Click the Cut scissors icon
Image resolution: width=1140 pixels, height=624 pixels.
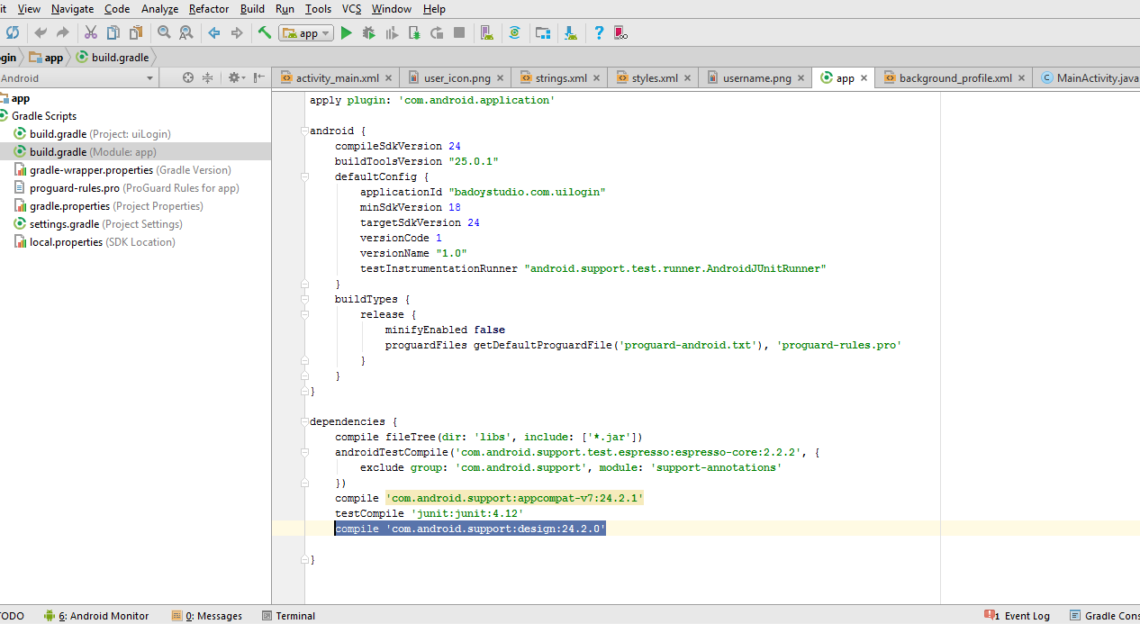point(91,33)
